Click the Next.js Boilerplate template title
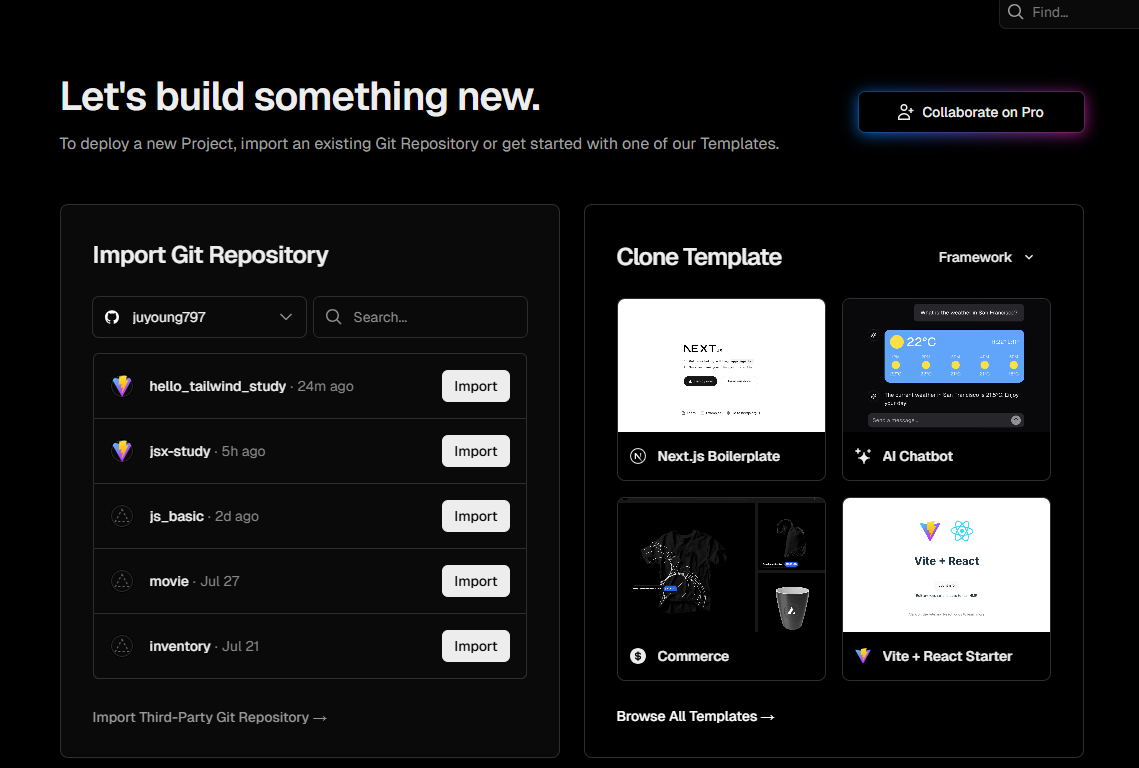 pyautogui.click(x=718, y=456)
